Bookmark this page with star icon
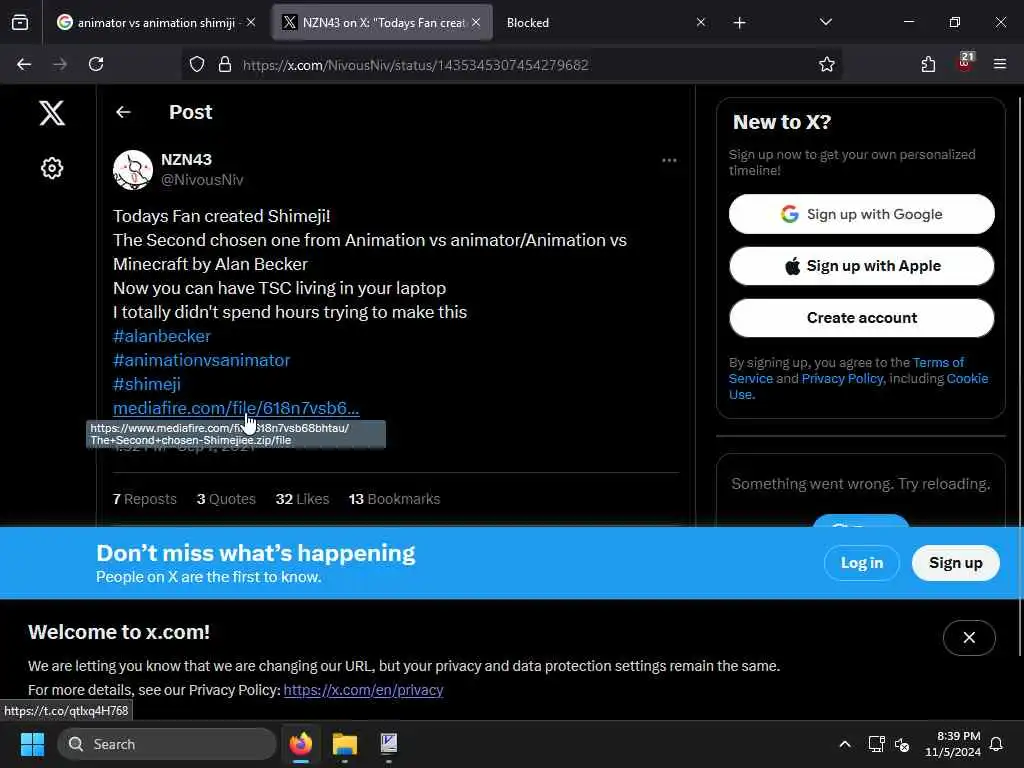Image resolution: width=1024 pixels, height=768 pixels. tap(826, 64)
